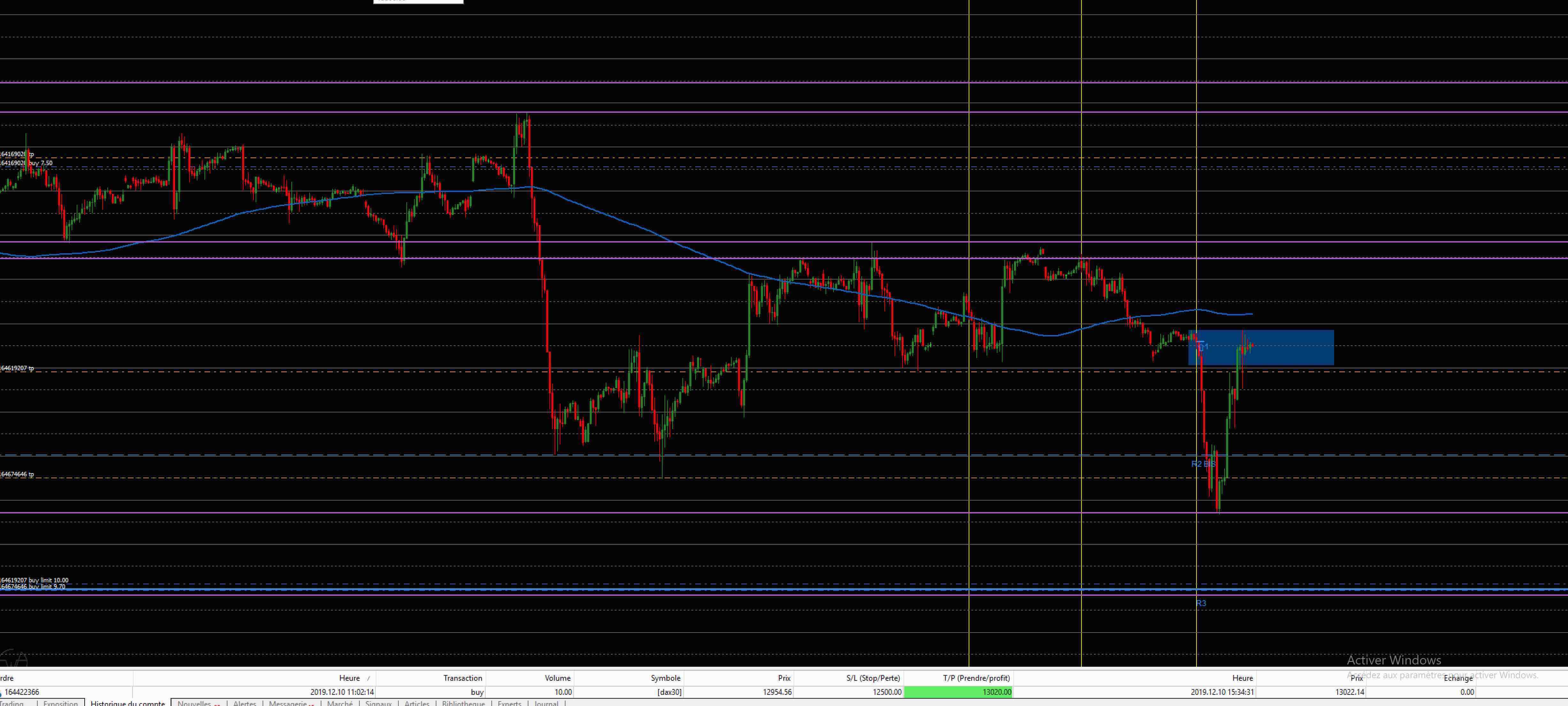The height and width of the screenshot is (706, 1568).
Task: Select the blue rectangle zone on chart
Action: (1261, 348)
